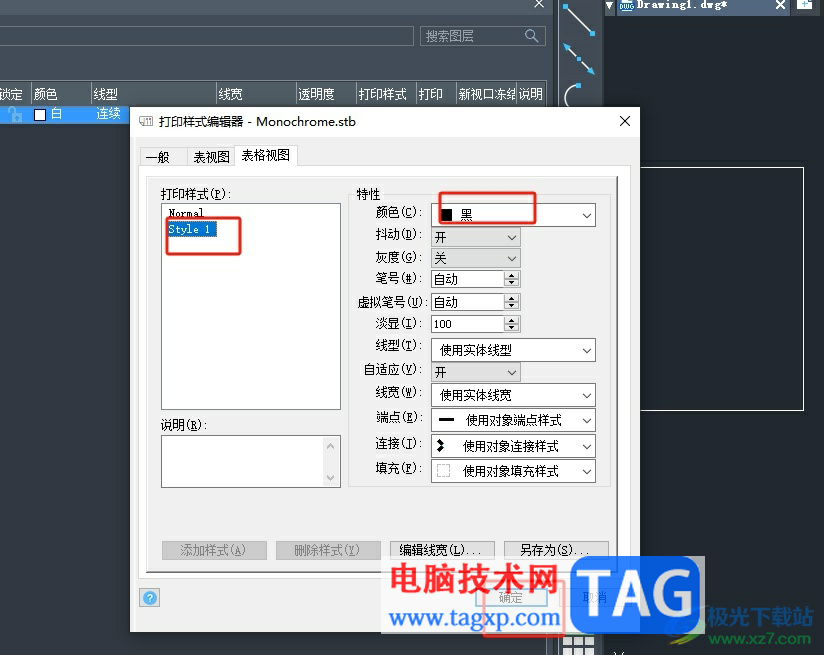The width and height of the screenshot is (824, 655).
Task: Click white color swatch in layer row
Action: click(40, 115)
